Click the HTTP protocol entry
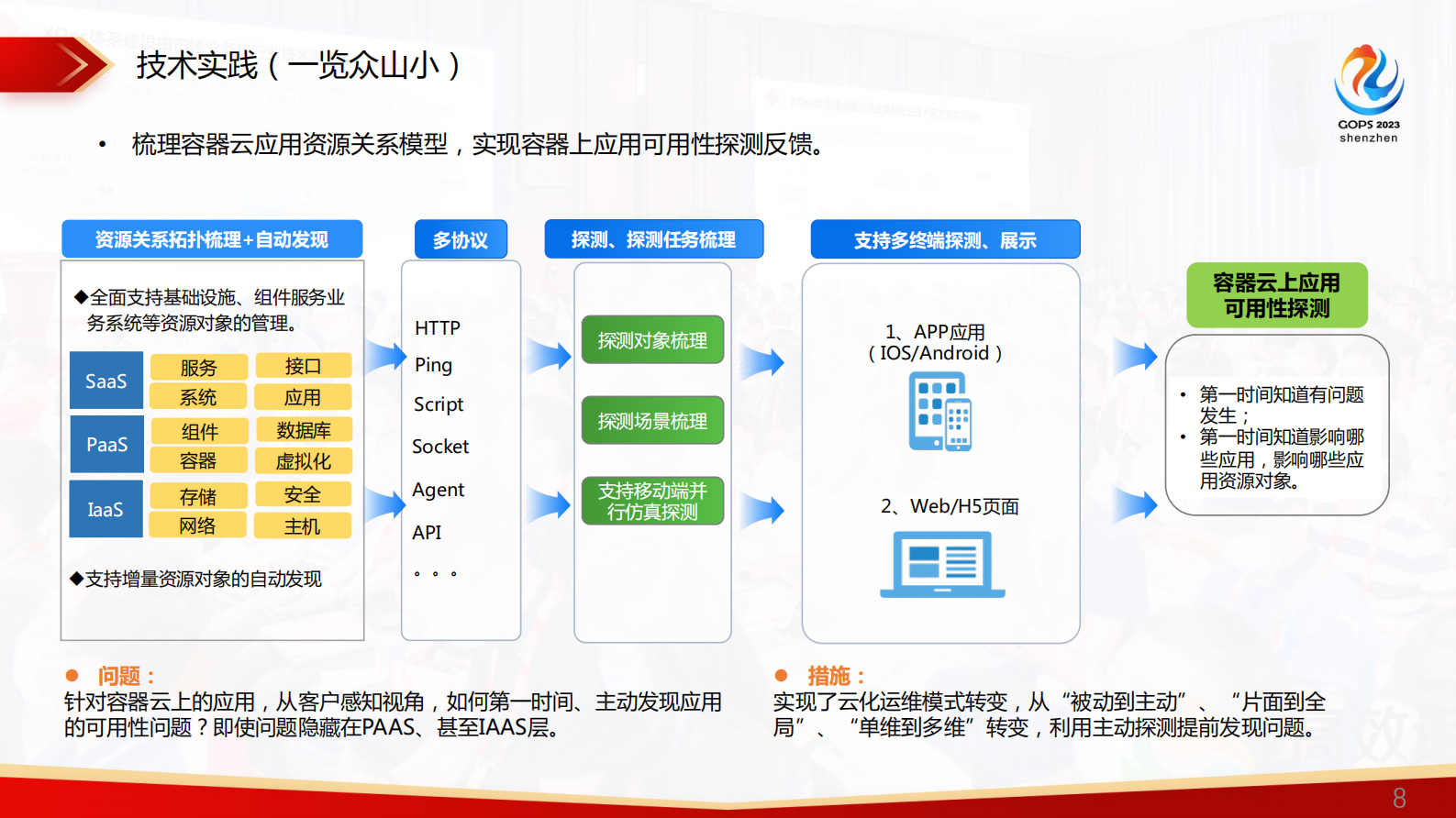The height and width of the screenshot is (818, 1456). click(x=438, y=328)
